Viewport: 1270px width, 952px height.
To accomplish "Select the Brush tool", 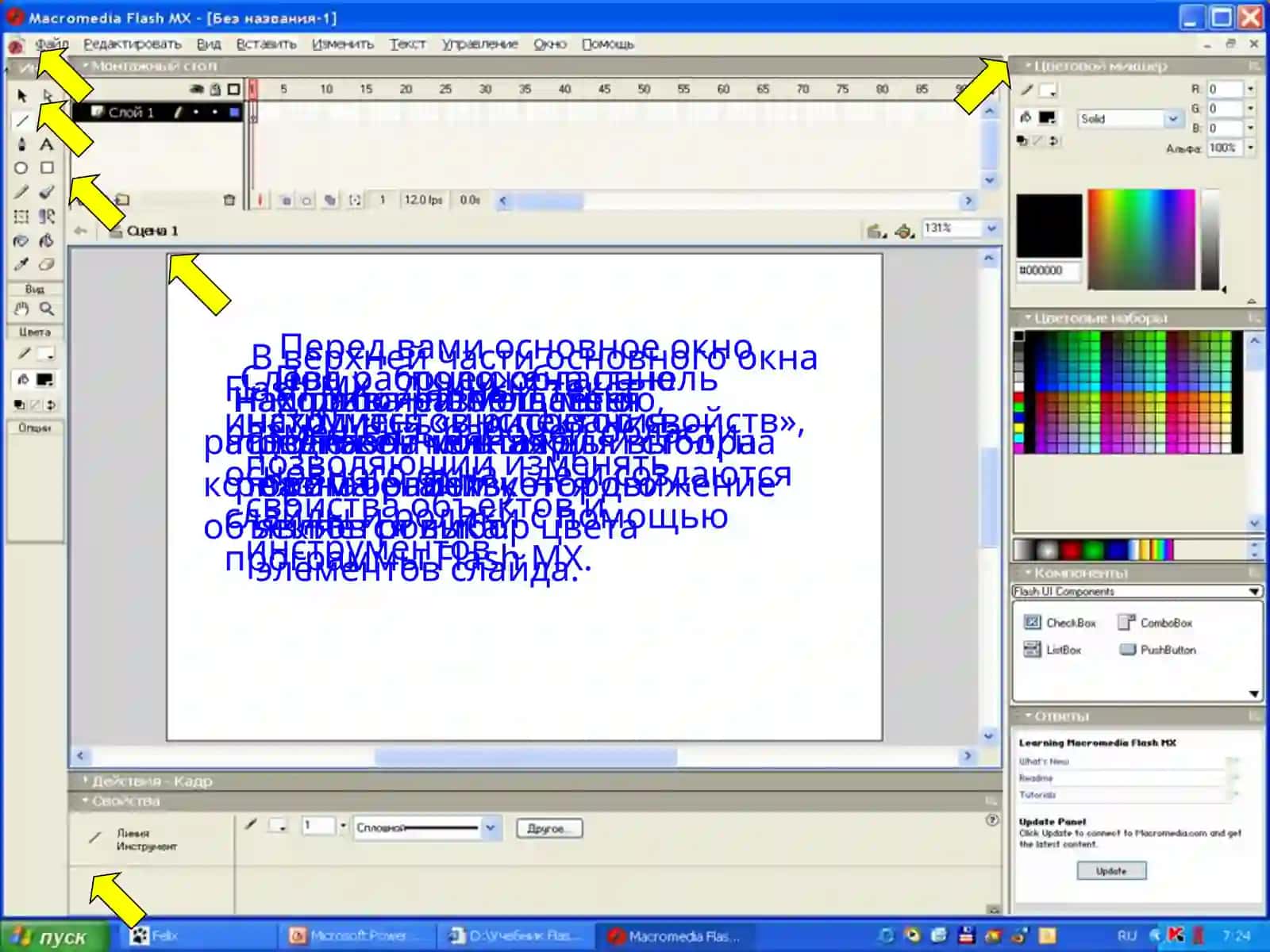I will (x=47, y=192).
